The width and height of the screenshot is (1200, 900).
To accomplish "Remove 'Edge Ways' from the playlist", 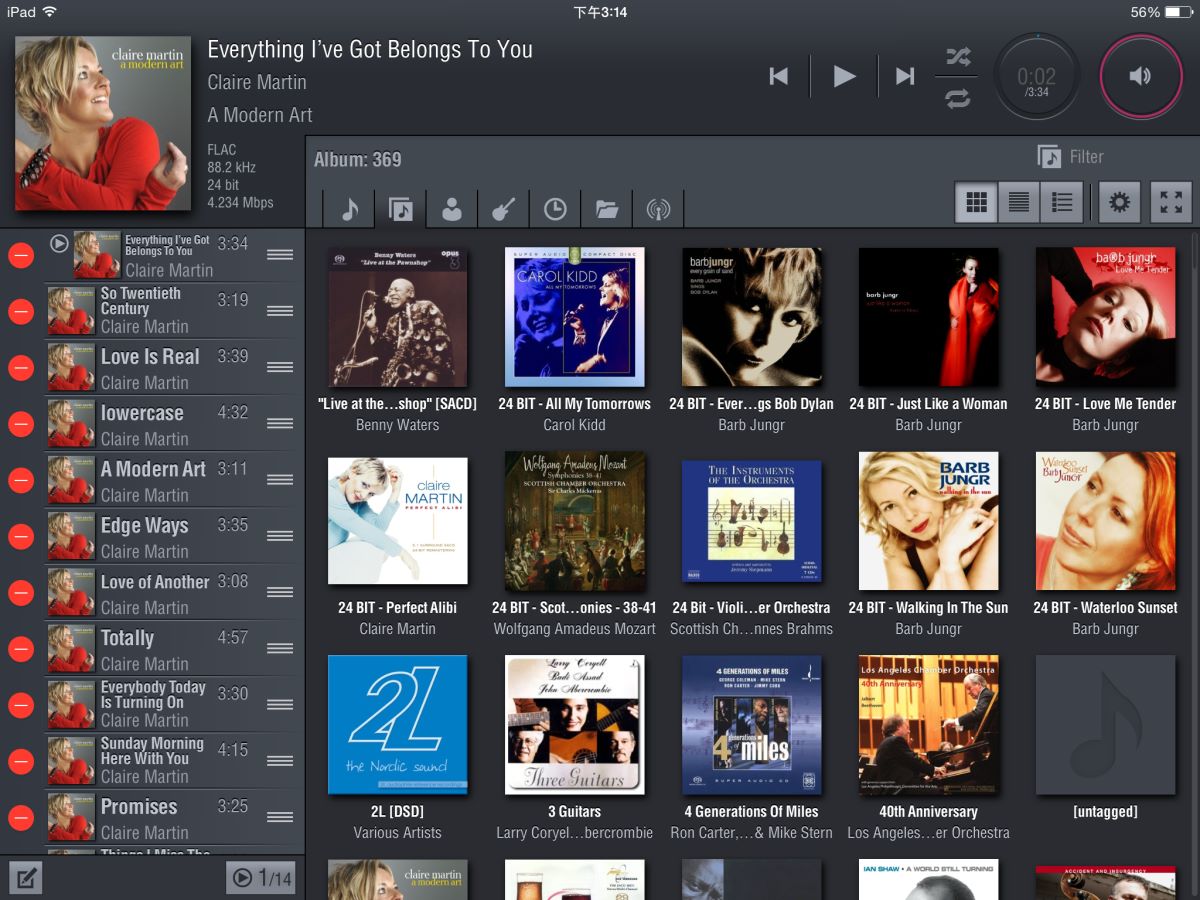I will 20,537.
